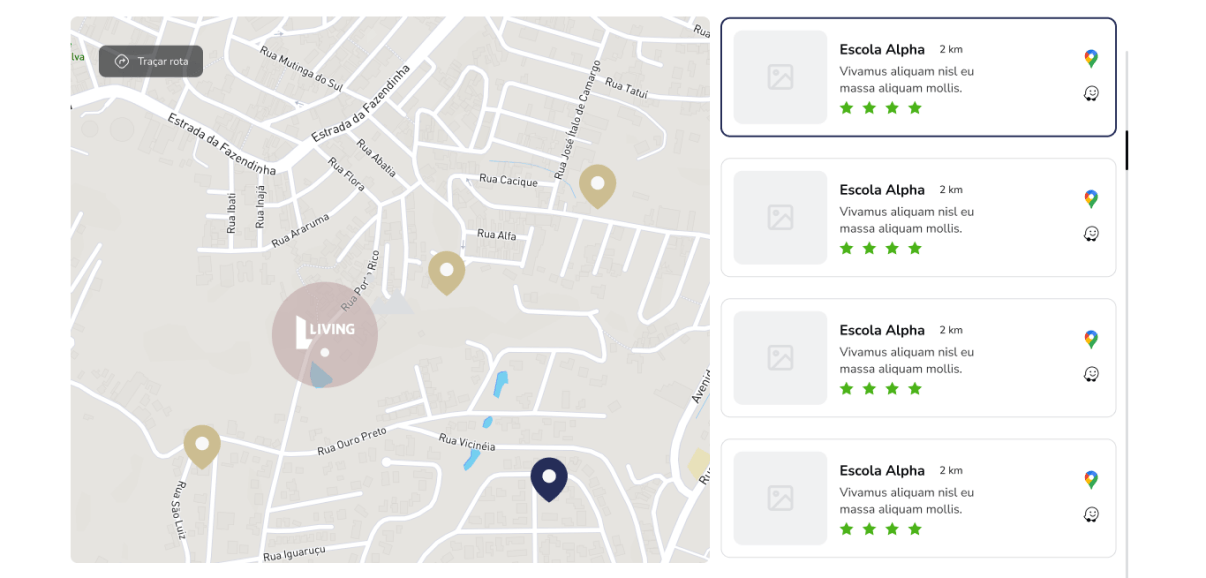This screenshot has height=578, width=1206.
Task: Open Google Maps icon in first Escola Alpha card
Action: [x=1091, y=59]
